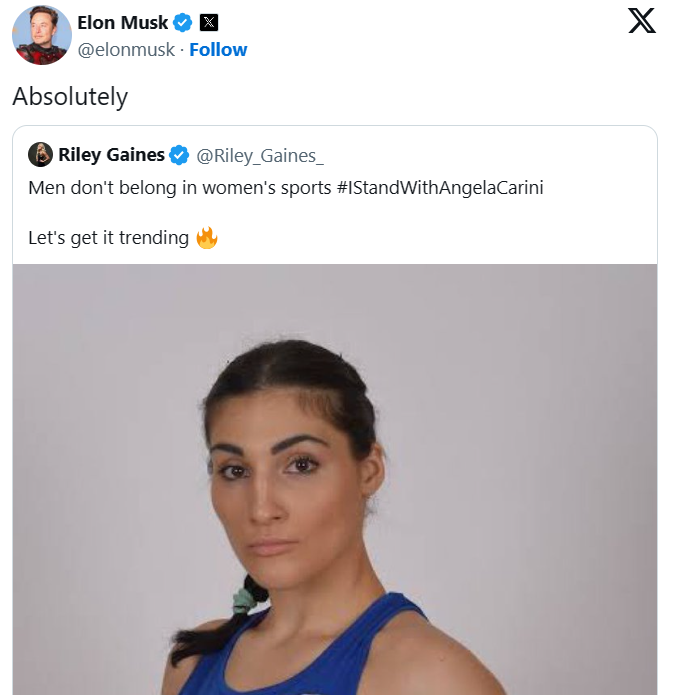Viewport: 675px width, 695px height.
Task: Click the fire emoji after 'trending'
Action: 207,238
